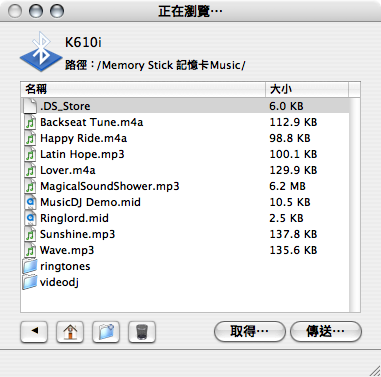Select MagicalSoundShower.mp3 file
The width and height of the screenshot is (381, 377).
tap(185, 186)
